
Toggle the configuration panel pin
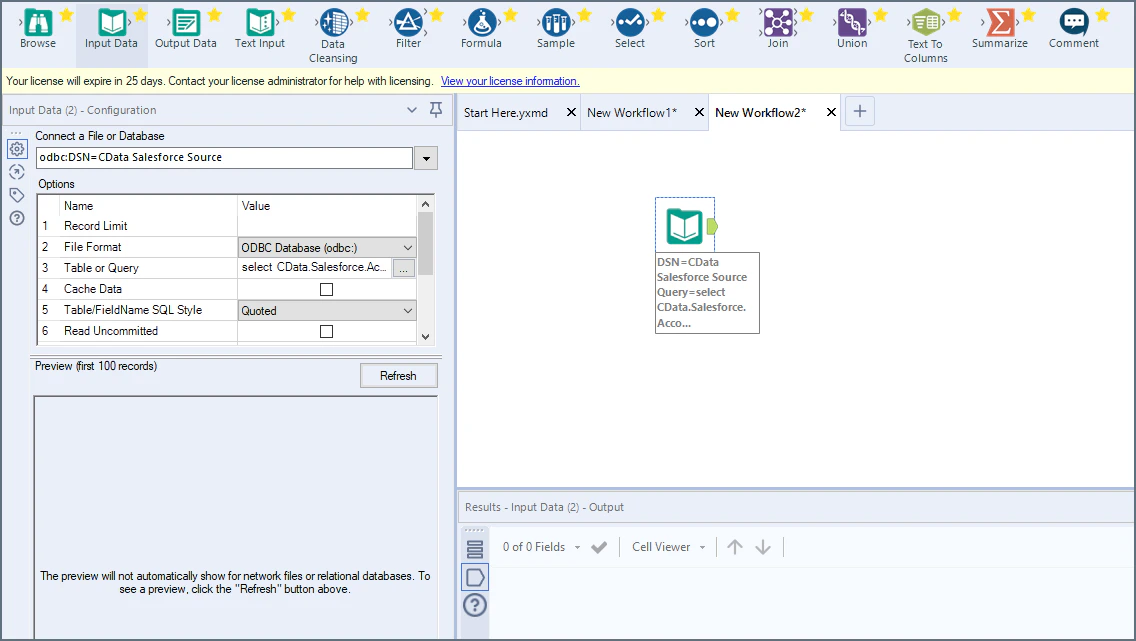pyautogui.click(x=435, y=109)
